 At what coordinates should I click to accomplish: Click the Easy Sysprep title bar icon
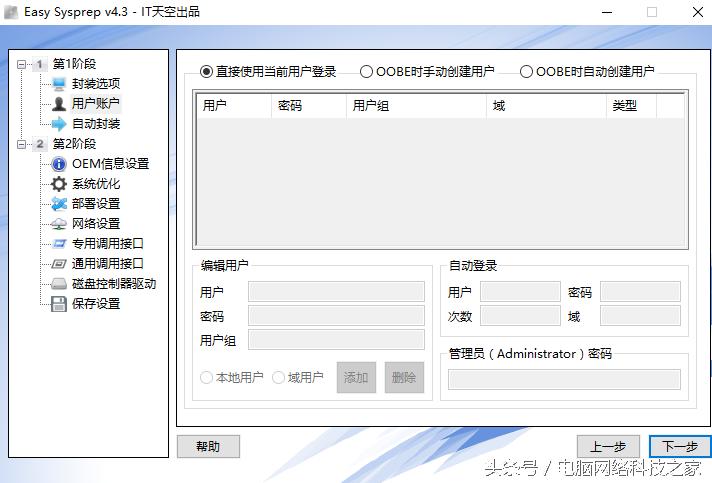click(x=11, y=12)
